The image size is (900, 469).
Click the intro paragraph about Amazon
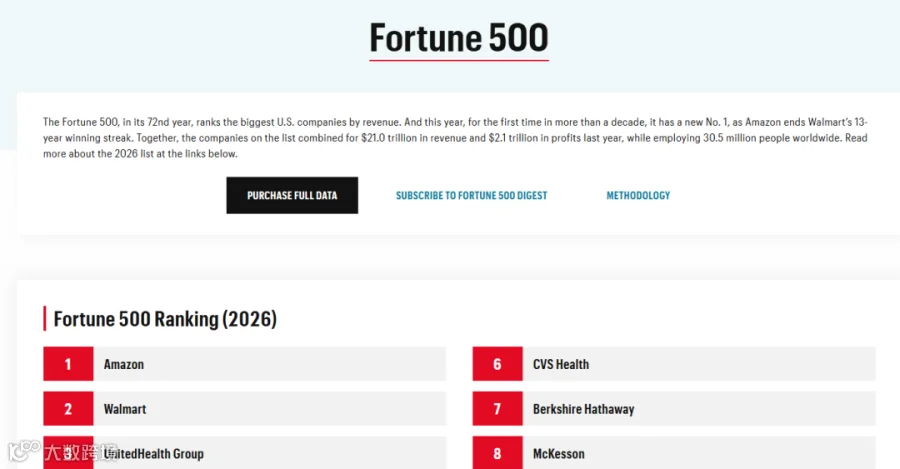pos(455,138)
